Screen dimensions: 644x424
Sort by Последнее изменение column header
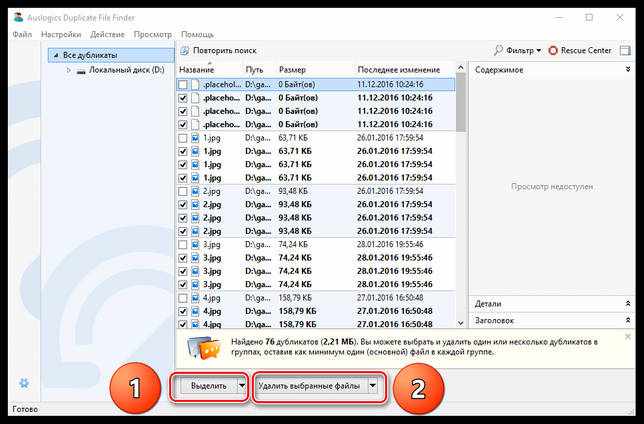(399, 69)
